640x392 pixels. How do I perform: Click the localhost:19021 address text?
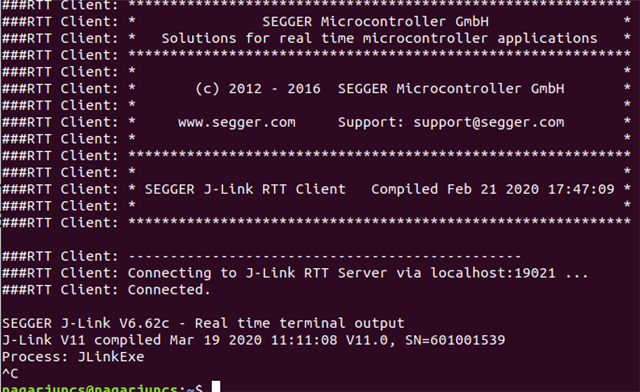pos(493,273)
